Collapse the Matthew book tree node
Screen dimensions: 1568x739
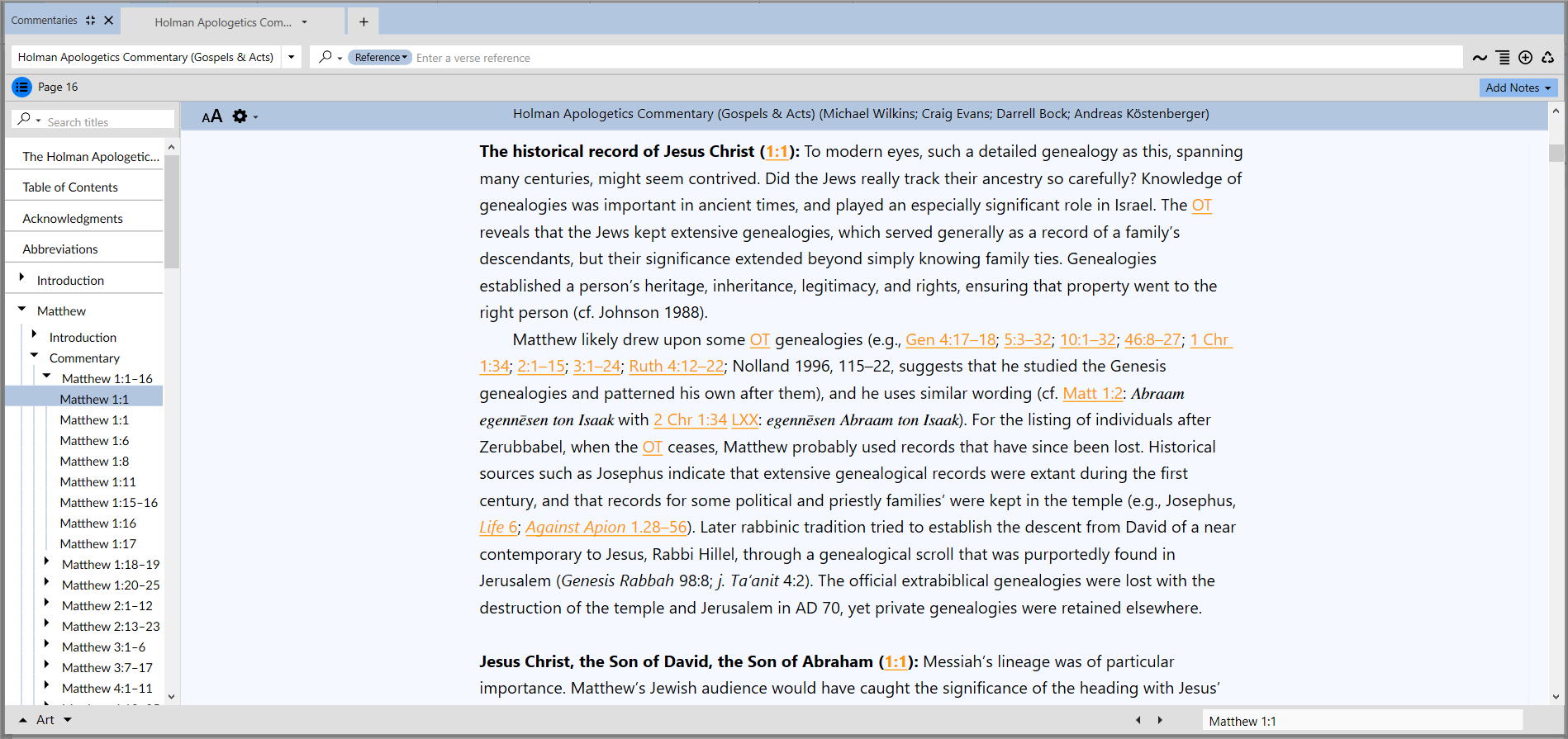pos(22,310)
